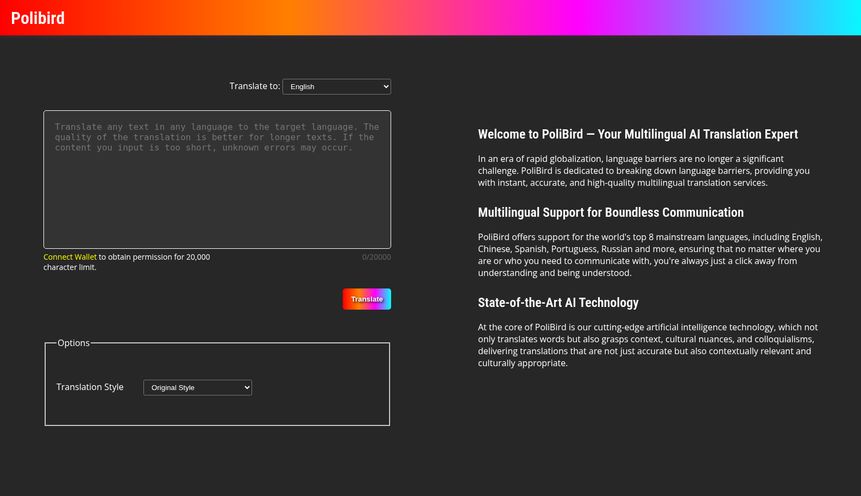The height and width of the screenshot is (496, 861).
Task: Click the Multilingual Support for Boundless Communication heading
Action: (611, 213)
